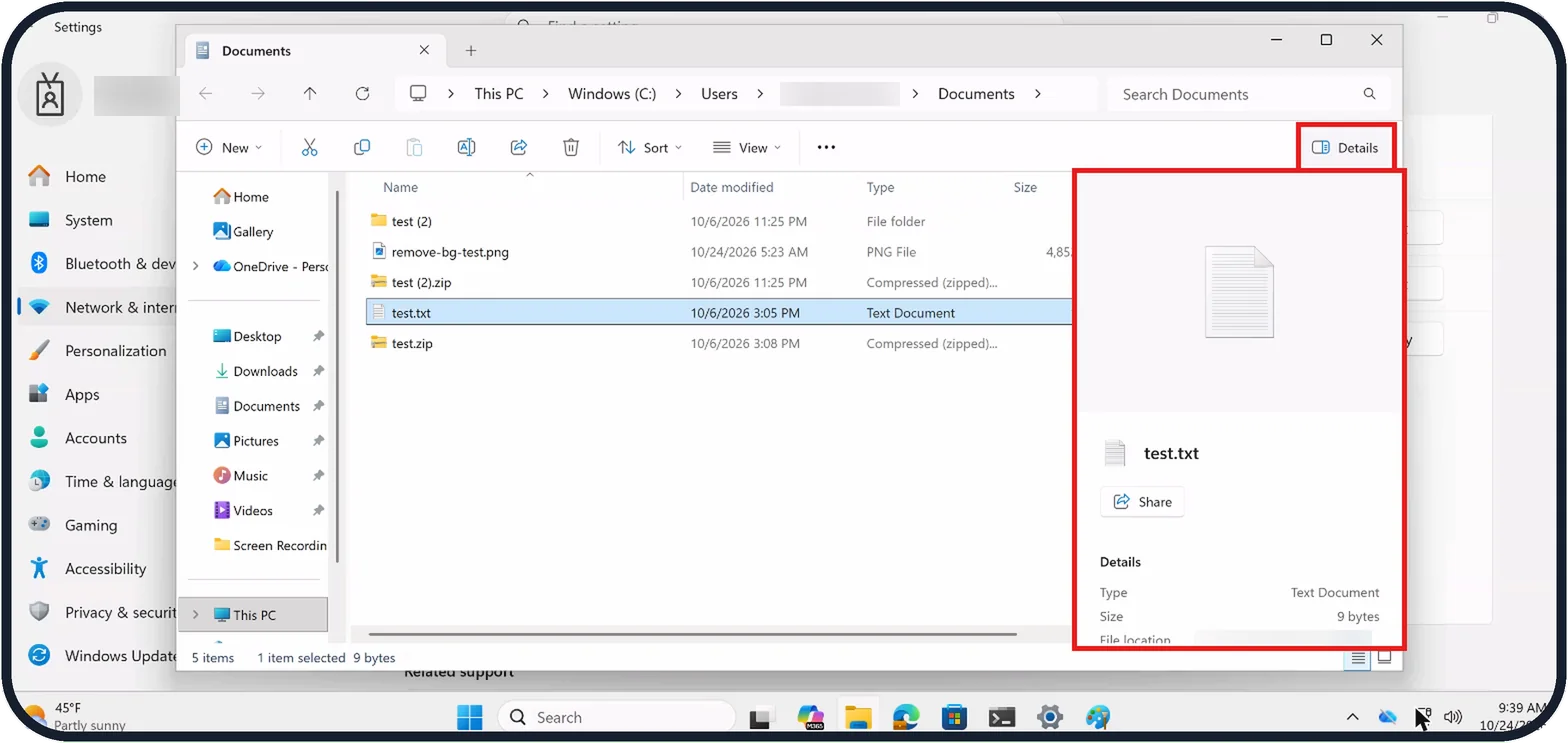Click the Delete trash can icon
The height and width of the screenshot is (743, 1568).
[571, 147]
